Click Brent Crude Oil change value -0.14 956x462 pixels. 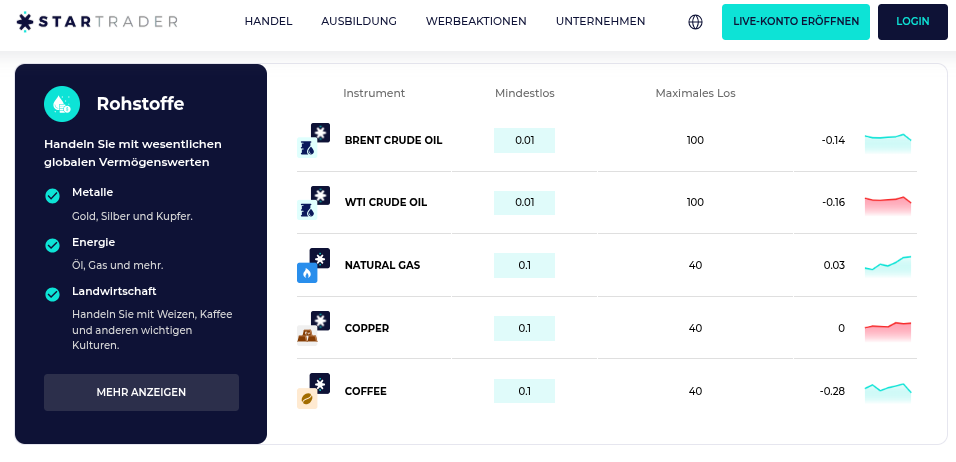click(x=833, y=140)
